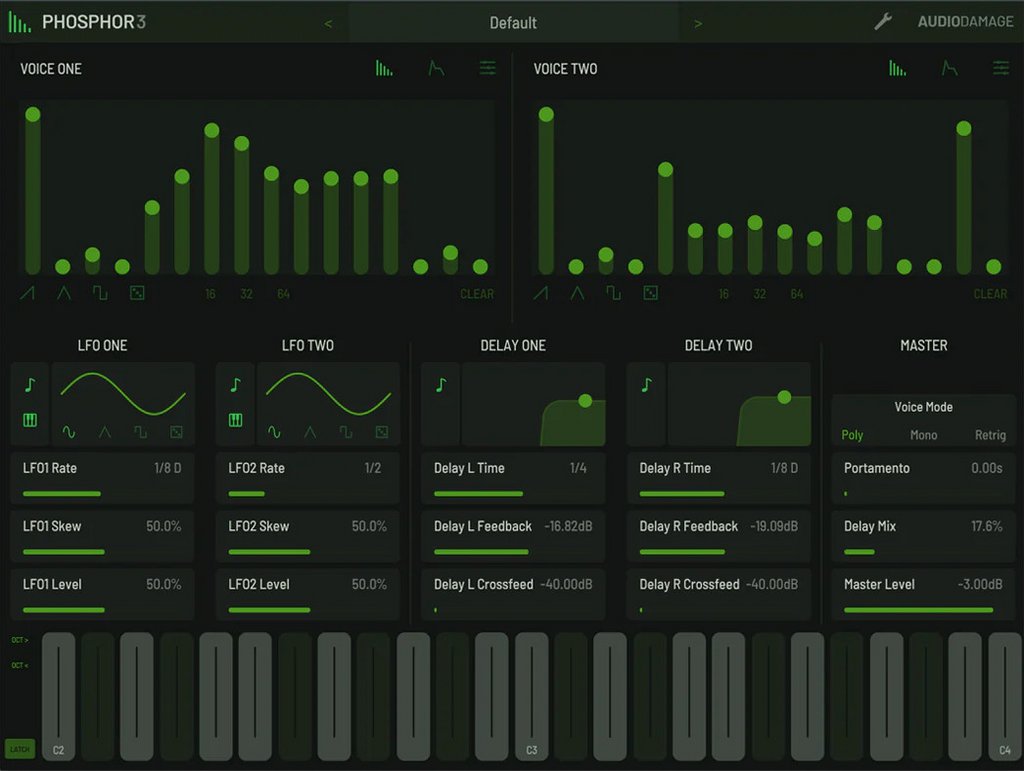1024x771 pixels.
Task: Set Voice Two partial count to 16
Action: click(724, 294)
